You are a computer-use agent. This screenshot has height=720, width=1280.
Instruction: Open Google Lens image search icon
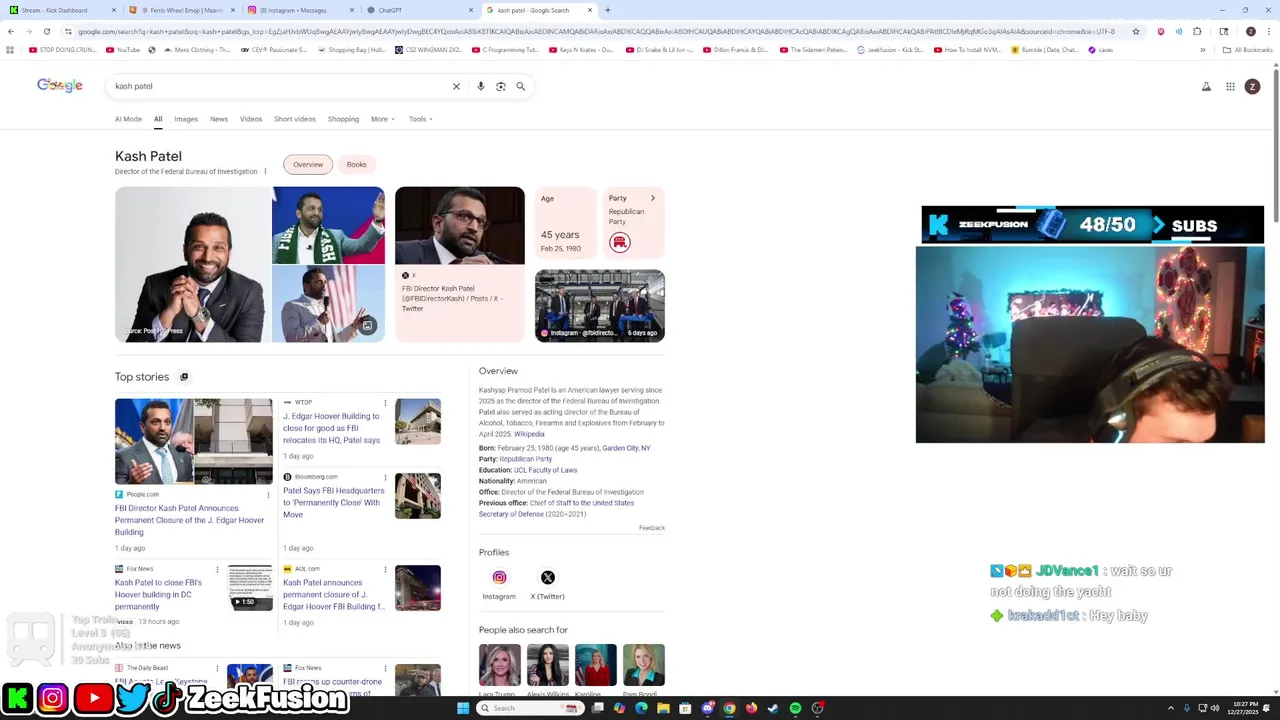501,86
